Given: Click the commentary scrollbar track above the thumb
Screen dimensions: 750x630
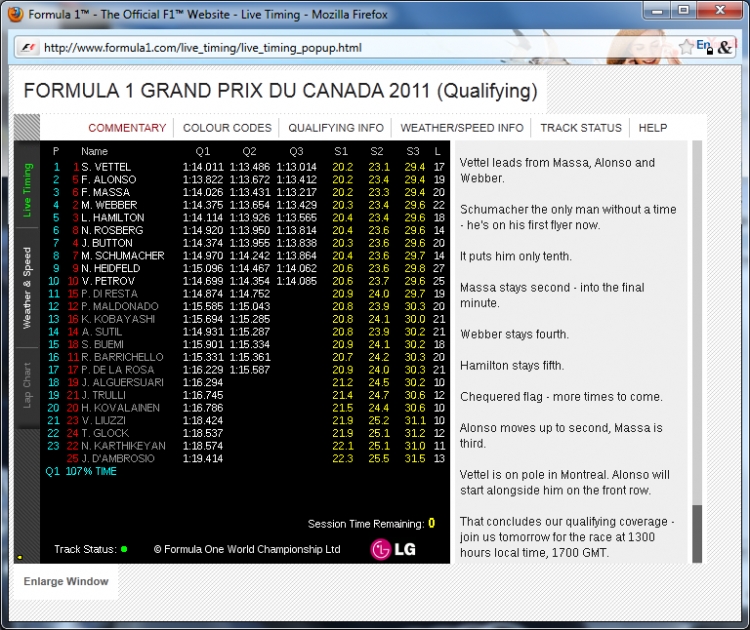Looking at the screenshot, I should [x=697, y=322].
